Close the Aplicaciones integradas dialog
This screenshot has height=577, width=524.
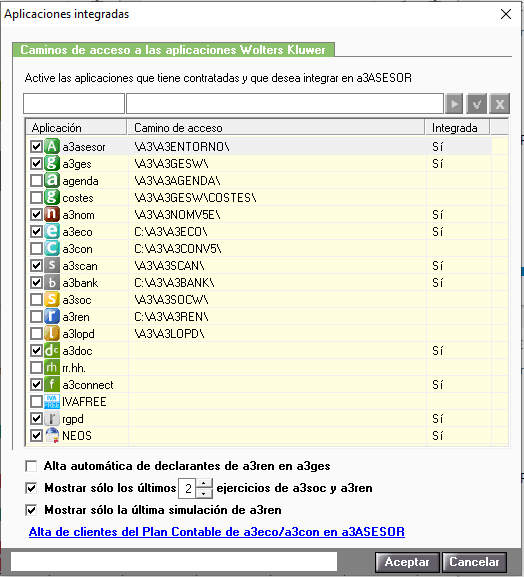point(506,14)
